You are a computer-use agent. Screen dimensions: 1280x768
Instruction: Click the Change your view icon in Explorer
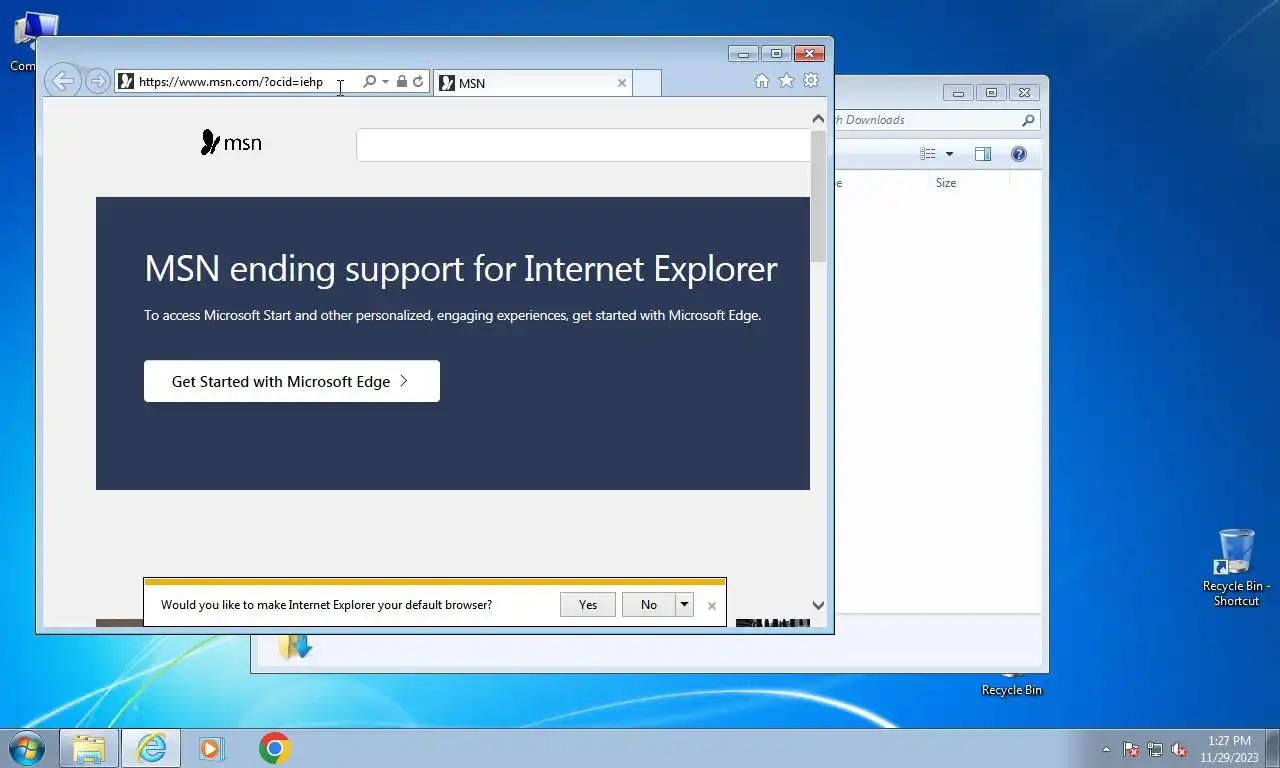[928, 154]
